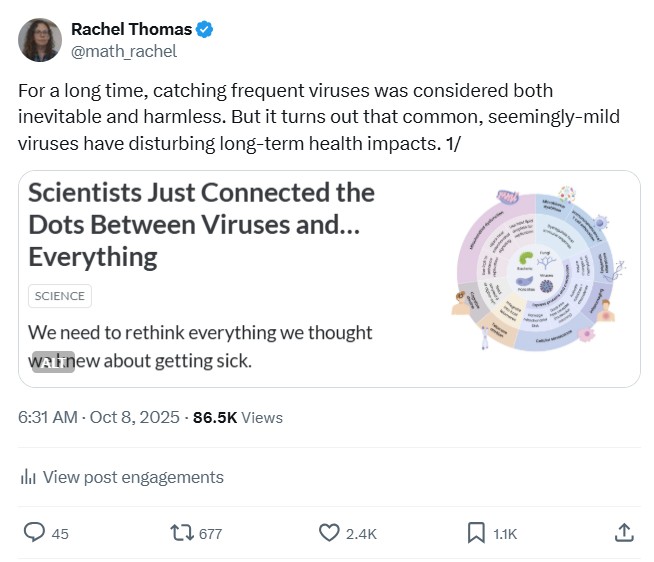Click the reply speech bubble icon
Viewport: 654px width, 562px height.
(x=34, y=533)
